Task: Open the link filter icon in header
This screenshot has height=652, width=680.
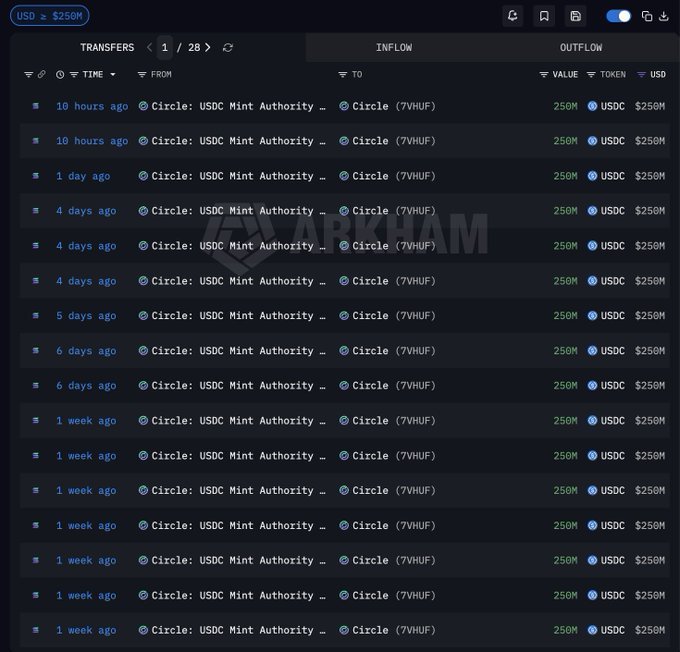Action: (41, 75)
